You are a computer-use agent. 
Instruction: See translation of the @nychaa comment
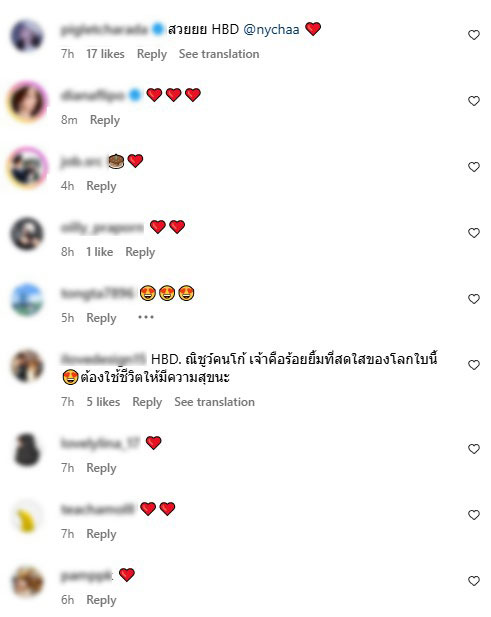click(x=219, y=54)
